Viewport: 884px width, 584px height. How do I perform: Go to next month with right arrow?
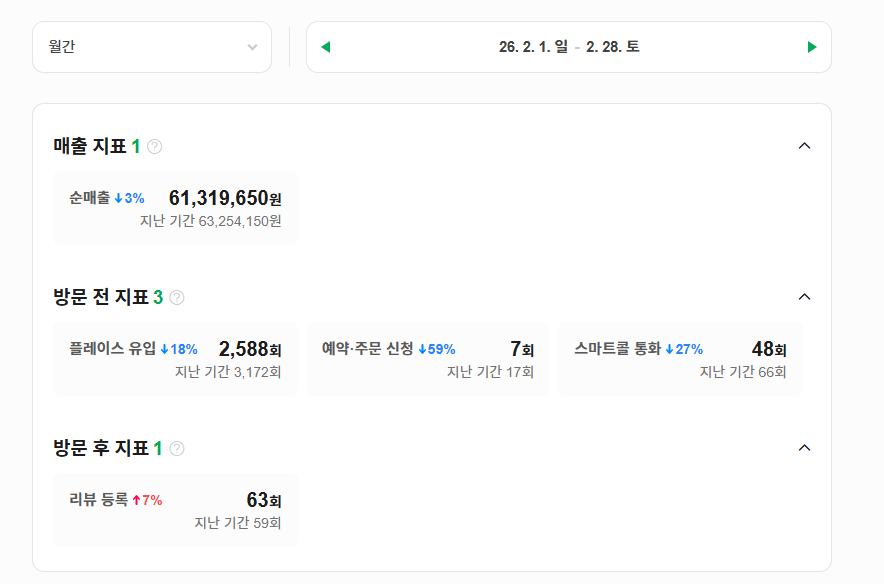[812, 47]
